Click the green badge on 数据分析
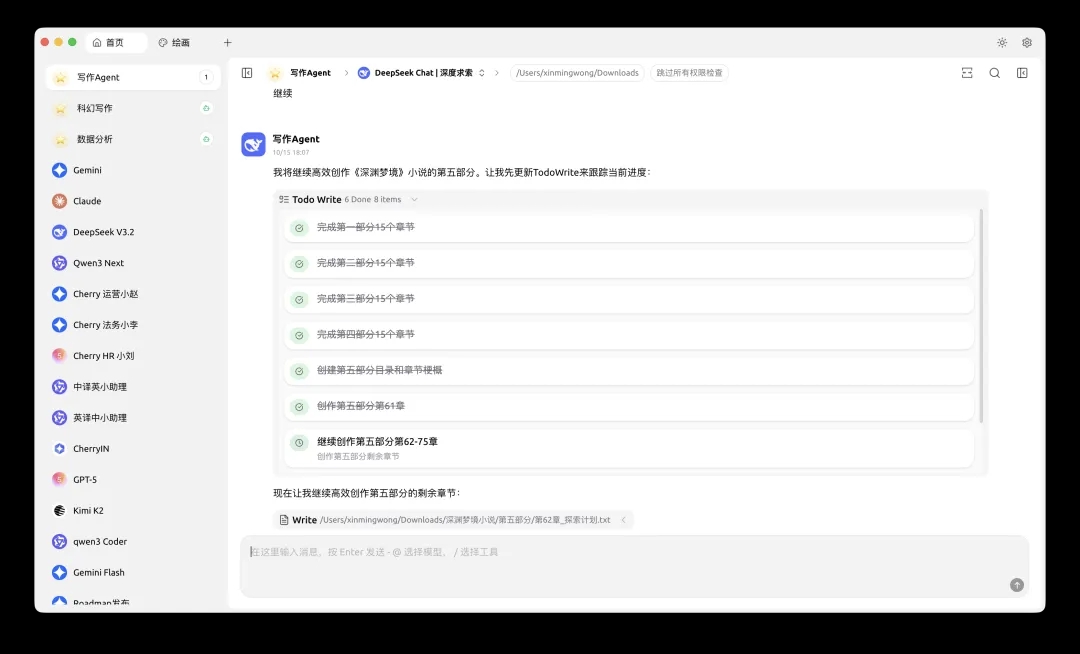1080x654 pixels. click(x=205, y=139)
